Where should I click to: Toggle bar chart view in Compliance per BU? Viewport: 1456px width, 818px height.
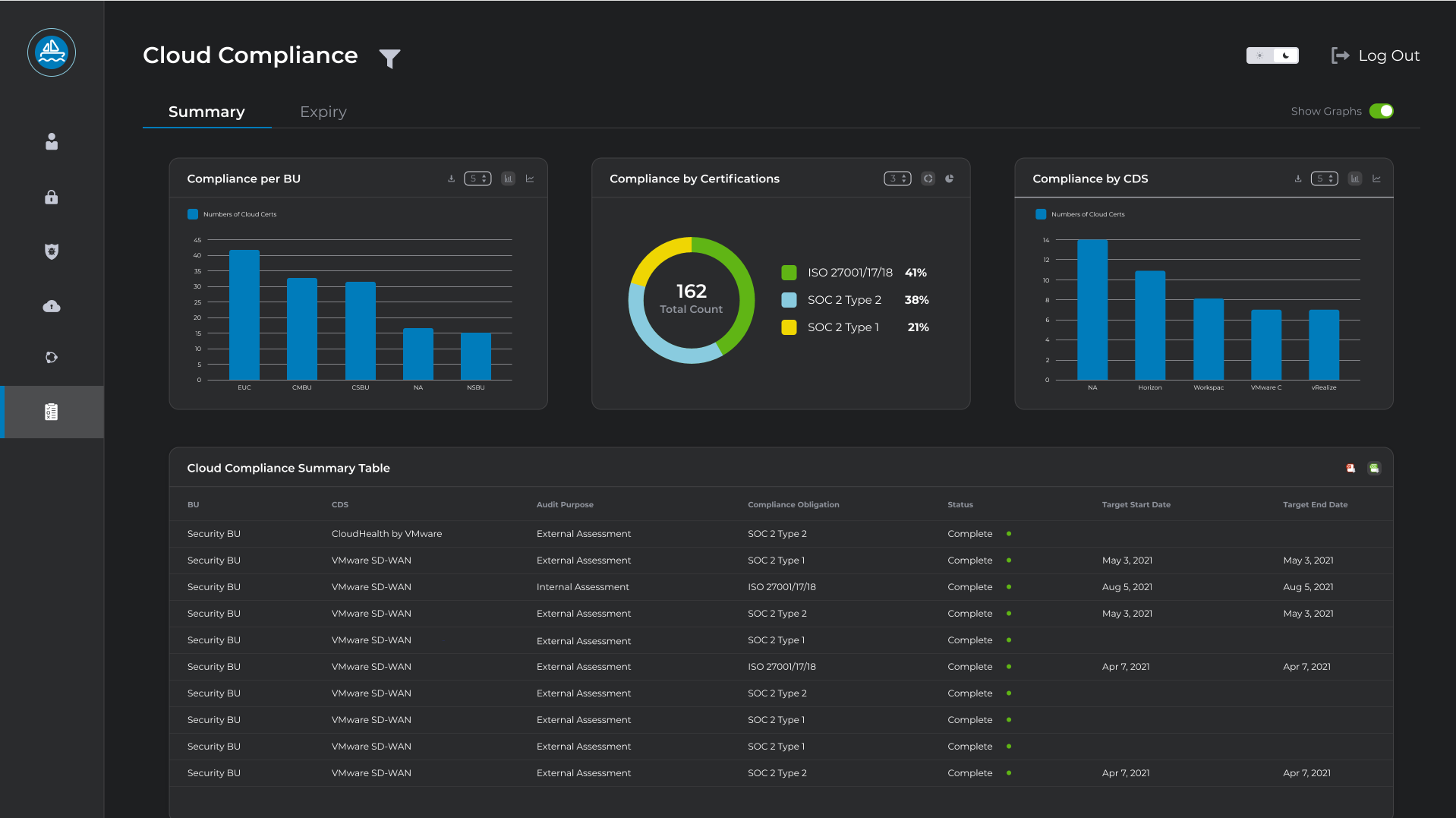508,178
